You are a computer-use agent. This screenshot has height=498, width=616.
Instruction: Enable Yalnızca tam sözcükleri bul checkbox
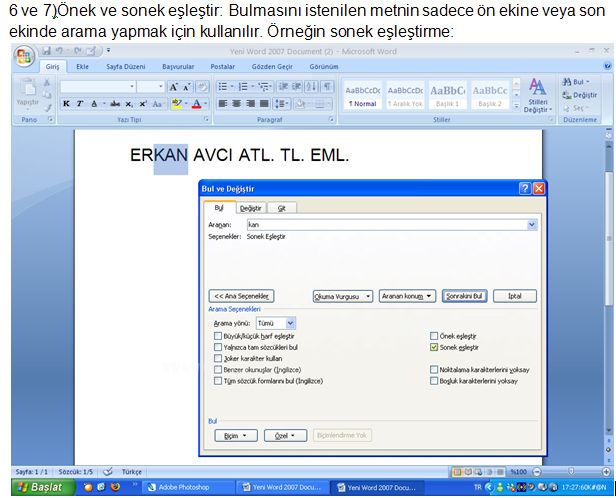(218, 347)
